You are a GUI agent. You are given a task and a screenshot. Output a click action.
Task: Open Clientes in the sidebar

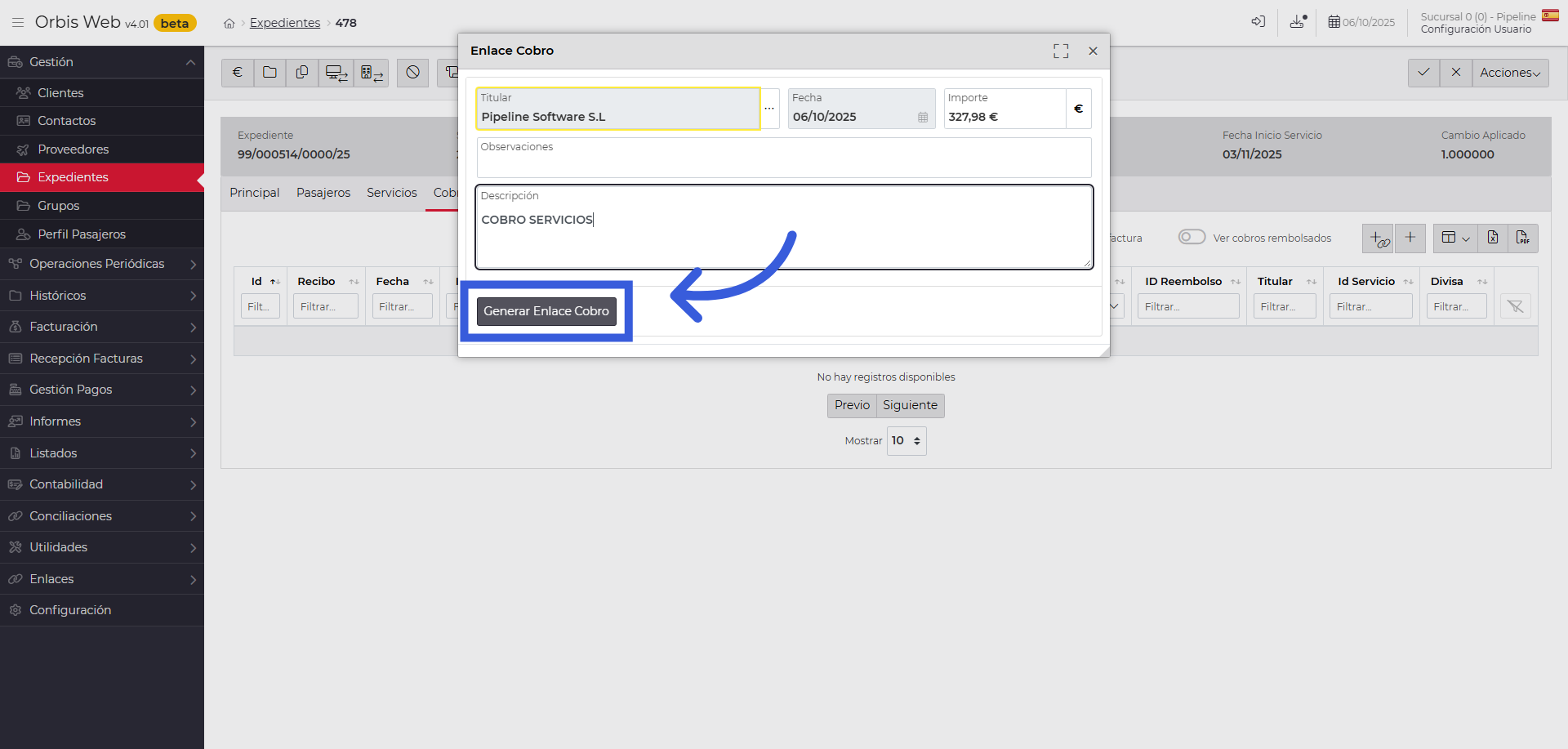[x=102, y=93]
